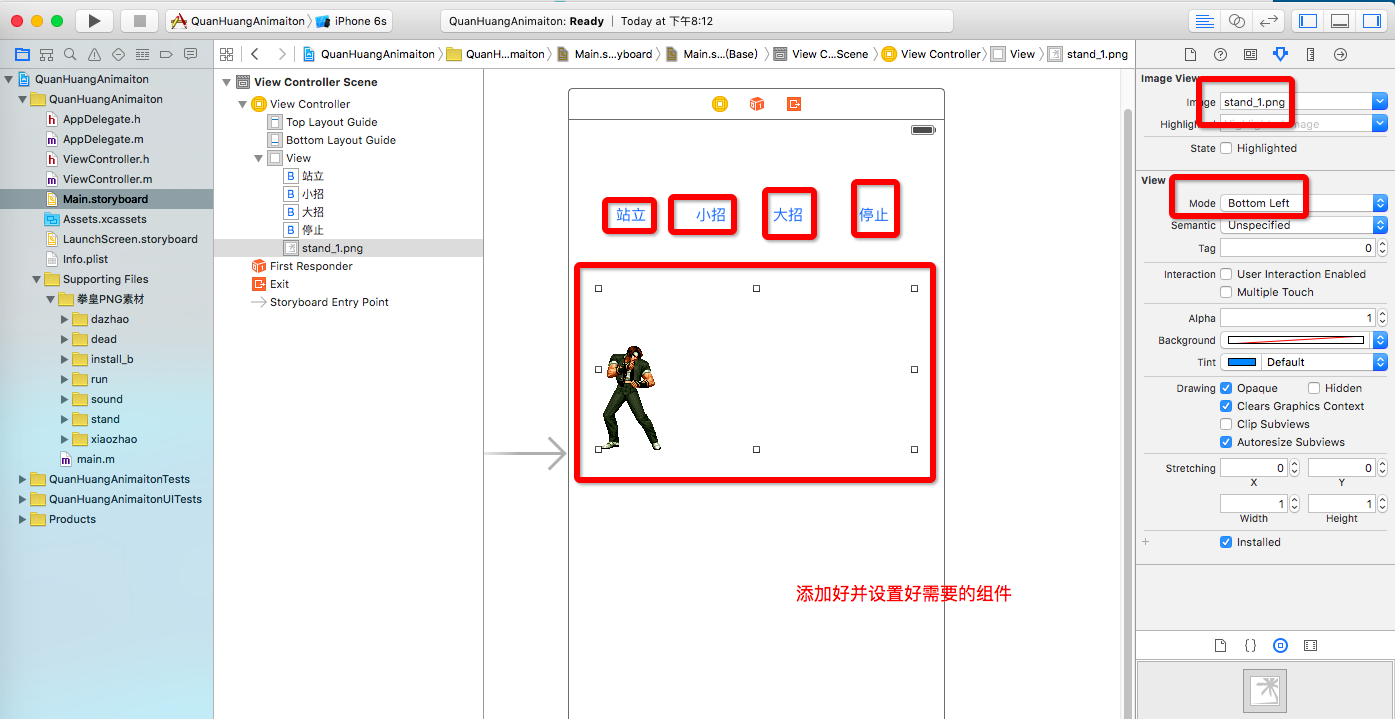This screenshot has width=1395, height=719.
Task: Open the related items grid menu
Action: pyautogui.click(x=227, y=54)
